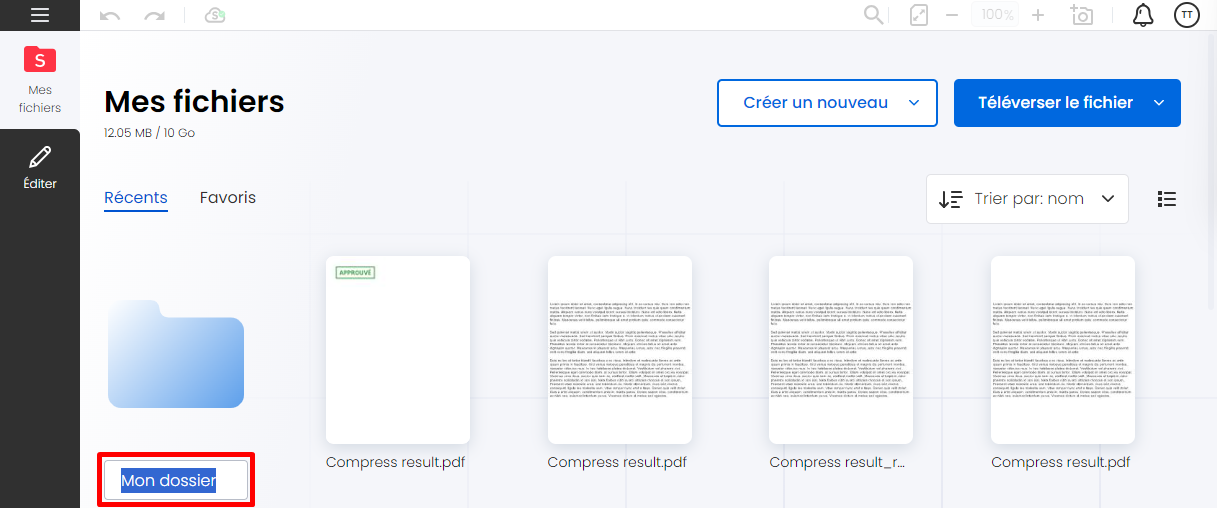Viewport: 1217px width, 508px height.
Task: Select the Récents tab
Action: tap(136, 198)
